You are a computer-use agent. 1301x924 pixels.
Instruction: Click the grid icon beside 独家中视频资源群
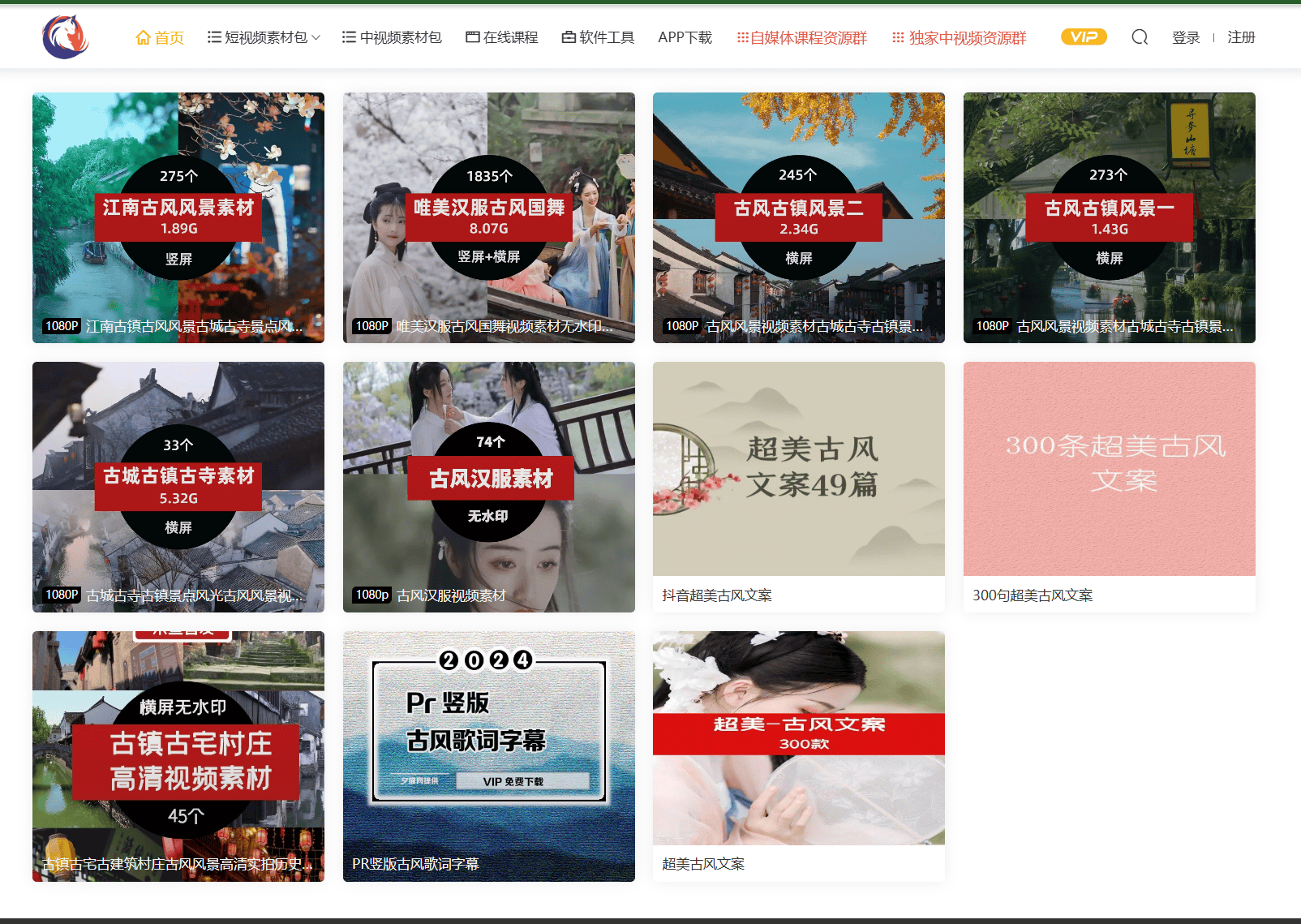pos(898,38)
